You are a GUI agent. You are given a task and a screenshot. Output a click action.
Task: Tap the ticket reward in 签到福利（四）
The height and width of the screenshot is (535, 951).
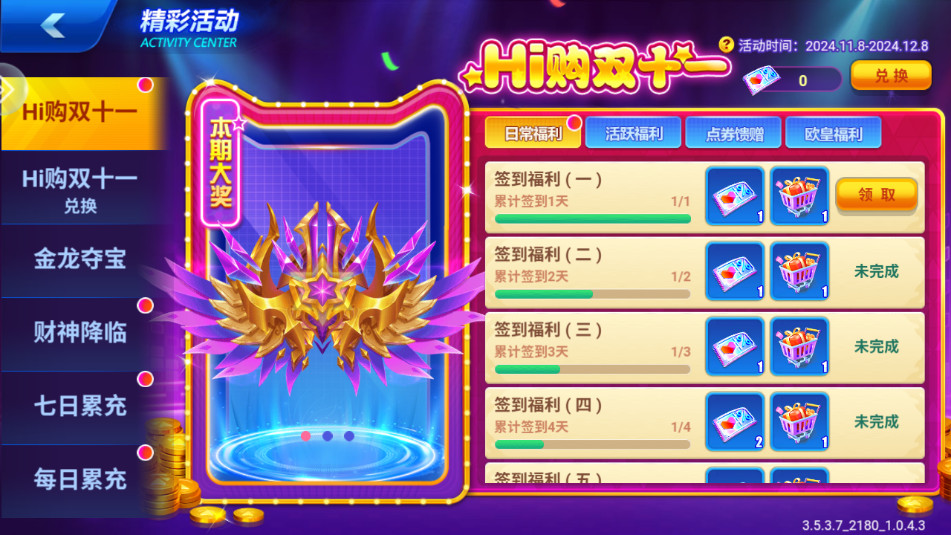[734, 421]
